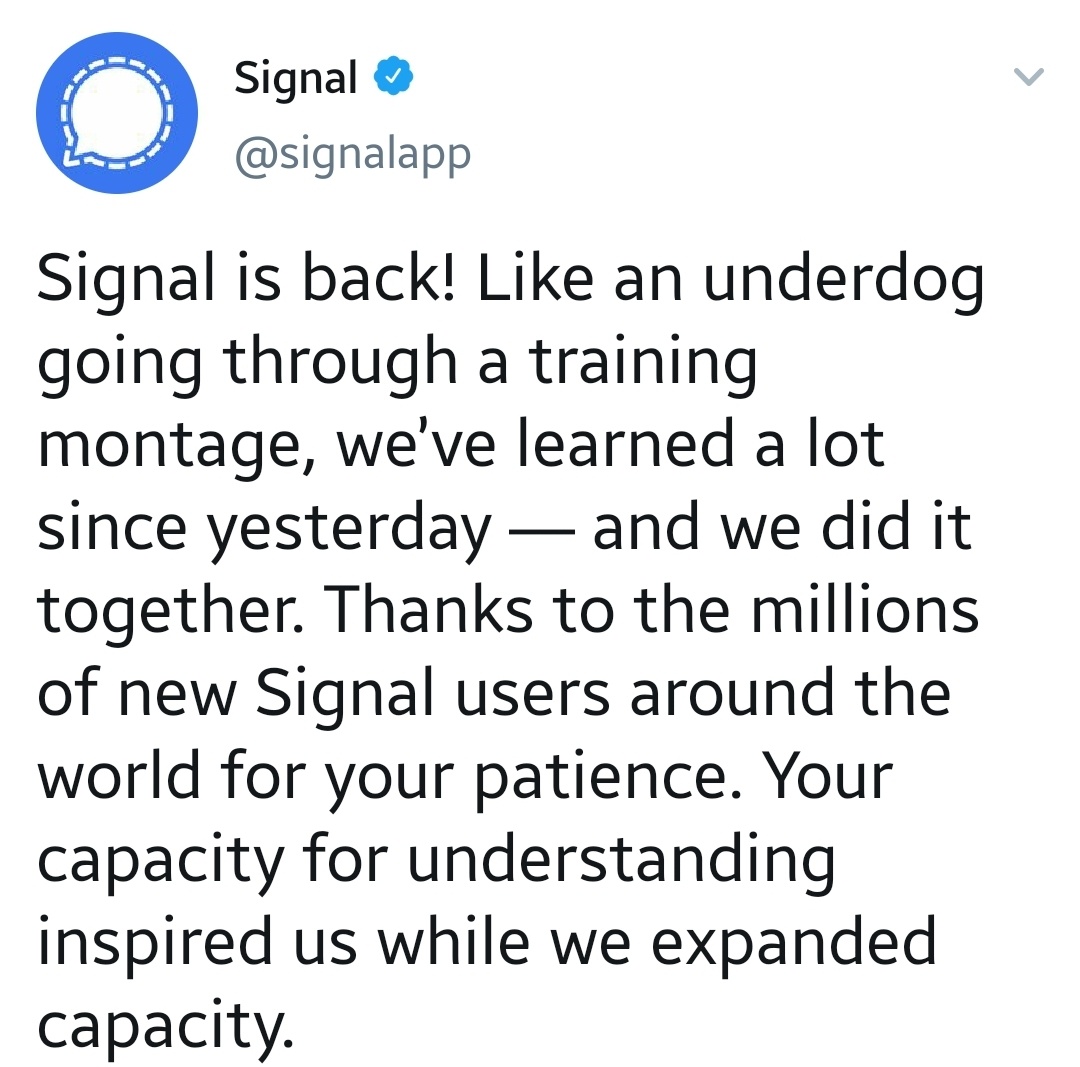Click the word "millions" in the tweet
1080x1067 pixels.
coord(865,609)
